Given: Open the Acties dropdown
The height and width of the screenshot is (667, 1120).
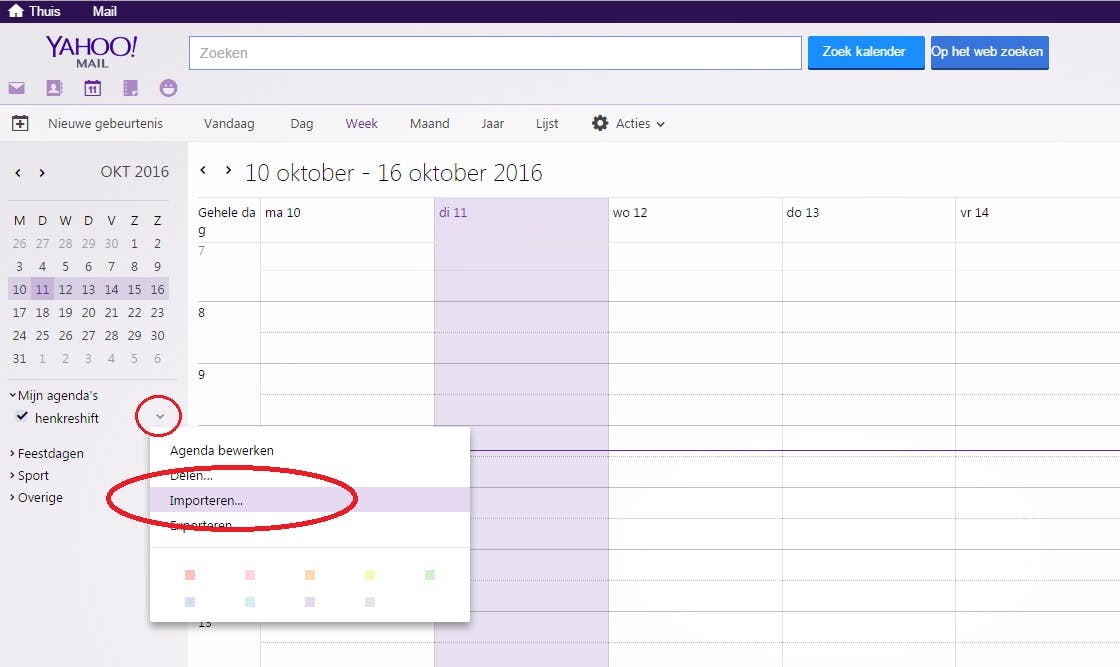Looking at the screenshot, I should [640, 124].
